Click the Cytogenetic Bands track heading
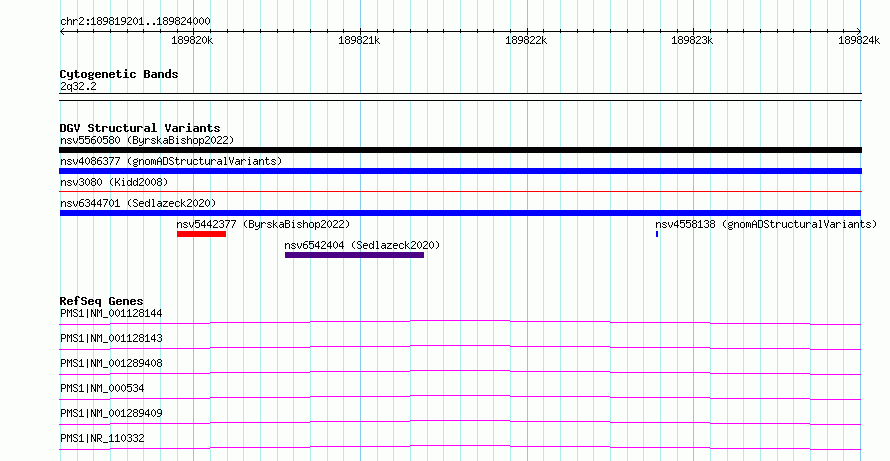This screenshot has height=461, width=890. coord(119,74)
